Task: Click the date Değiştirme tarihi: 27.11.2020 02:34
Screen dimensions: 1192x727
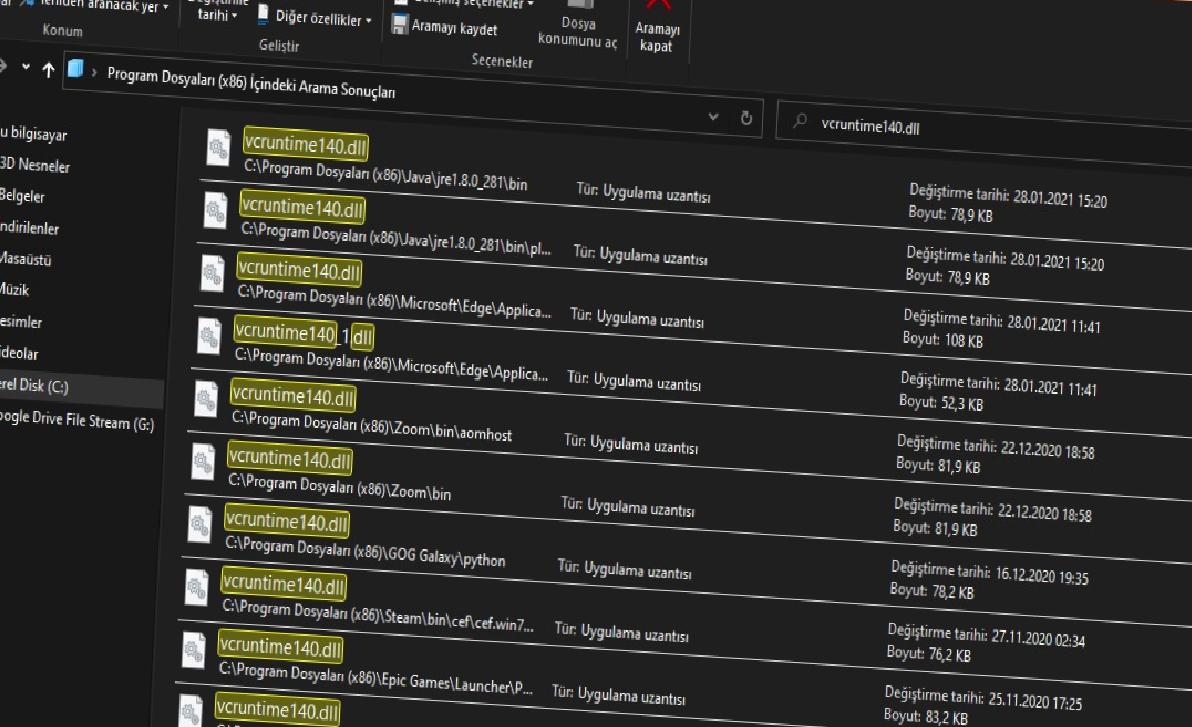Action: tap(986, 636)
